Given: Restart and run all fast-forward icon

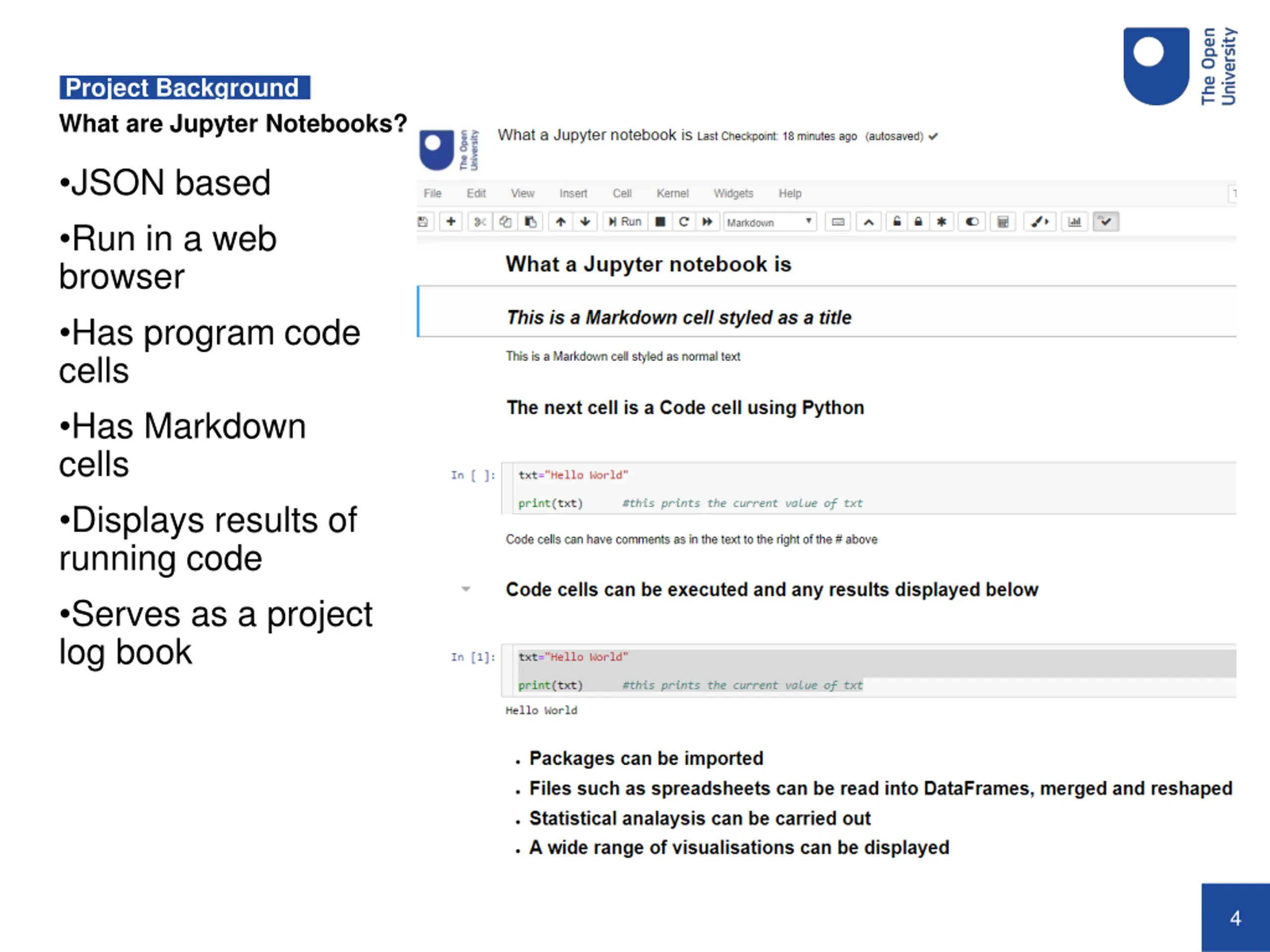Looking at the screenshot, I should [x=707, y=222].
